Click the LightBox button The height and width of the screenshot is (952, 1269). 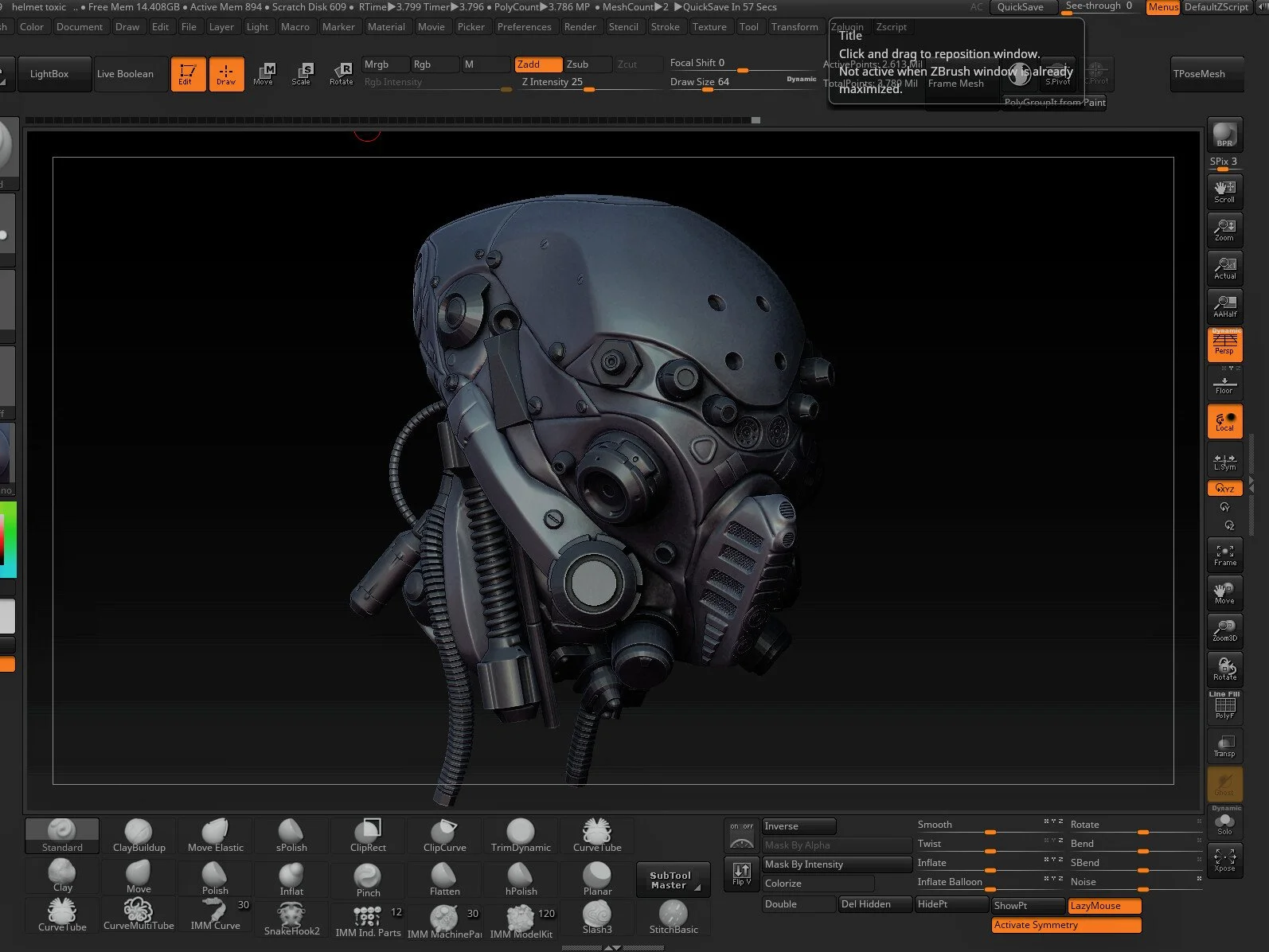[53, 74]
